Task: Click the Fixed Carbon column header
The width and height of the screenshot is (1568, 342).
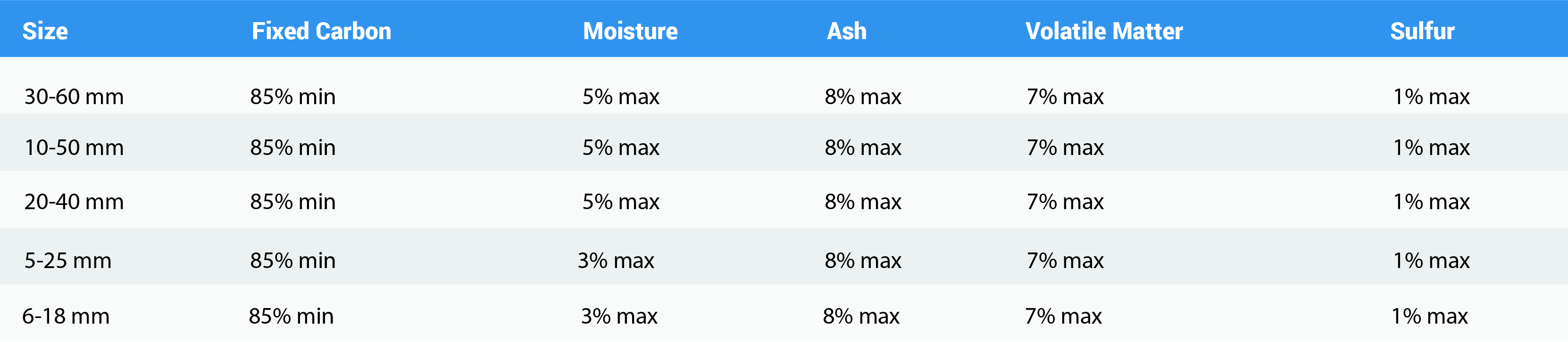Action: [x=321, y=31]
